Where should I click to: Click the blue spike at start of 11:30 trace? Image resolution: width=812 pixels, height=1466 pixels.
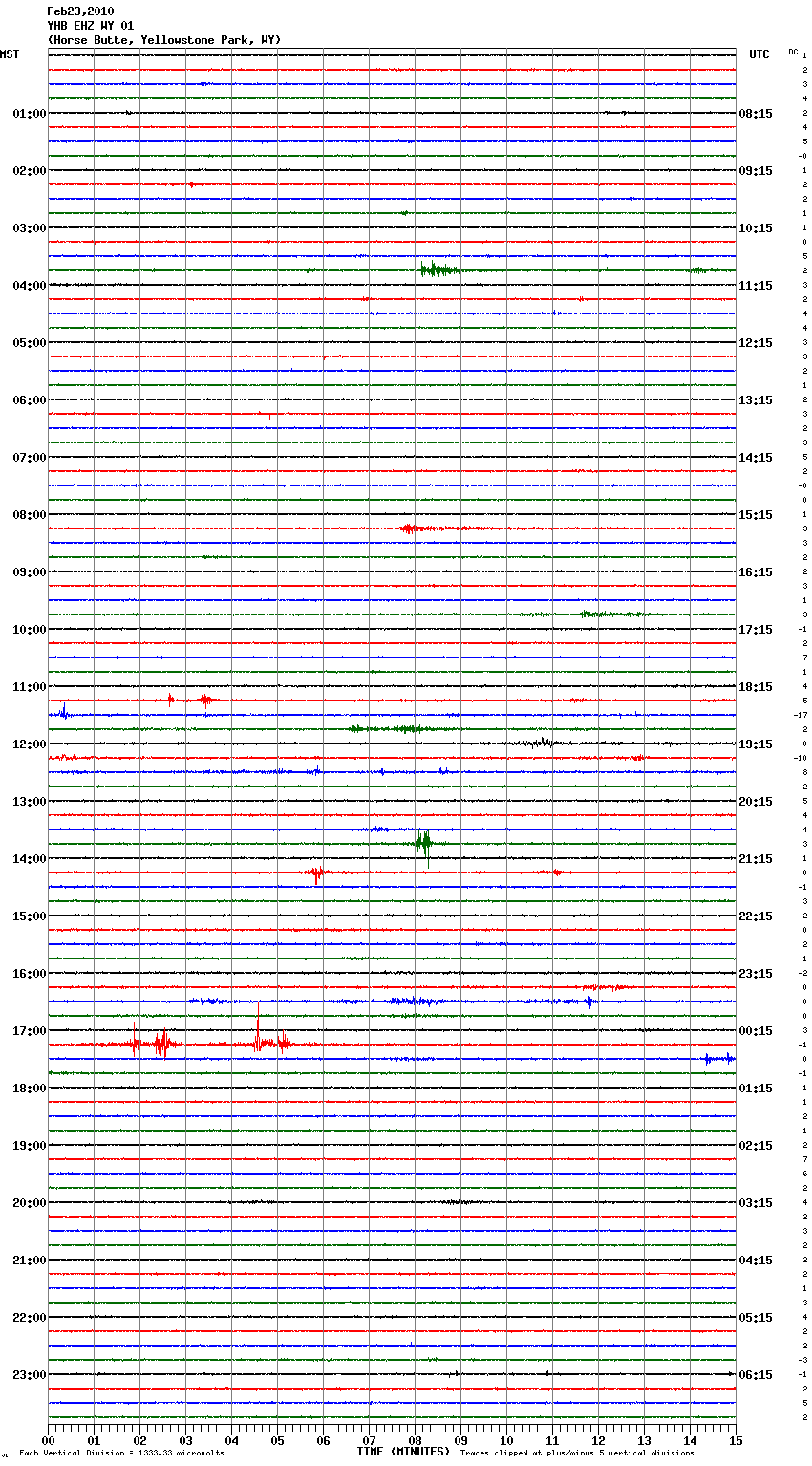tap(63, 711)
